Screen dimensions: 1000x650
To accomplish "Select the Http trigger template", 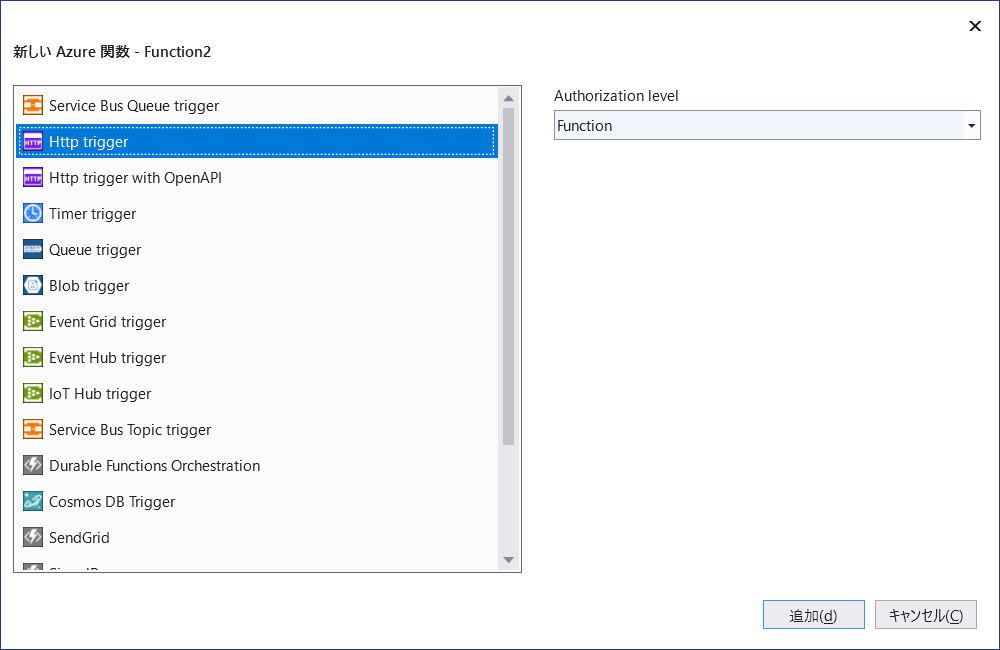I will tap(256, 142).
